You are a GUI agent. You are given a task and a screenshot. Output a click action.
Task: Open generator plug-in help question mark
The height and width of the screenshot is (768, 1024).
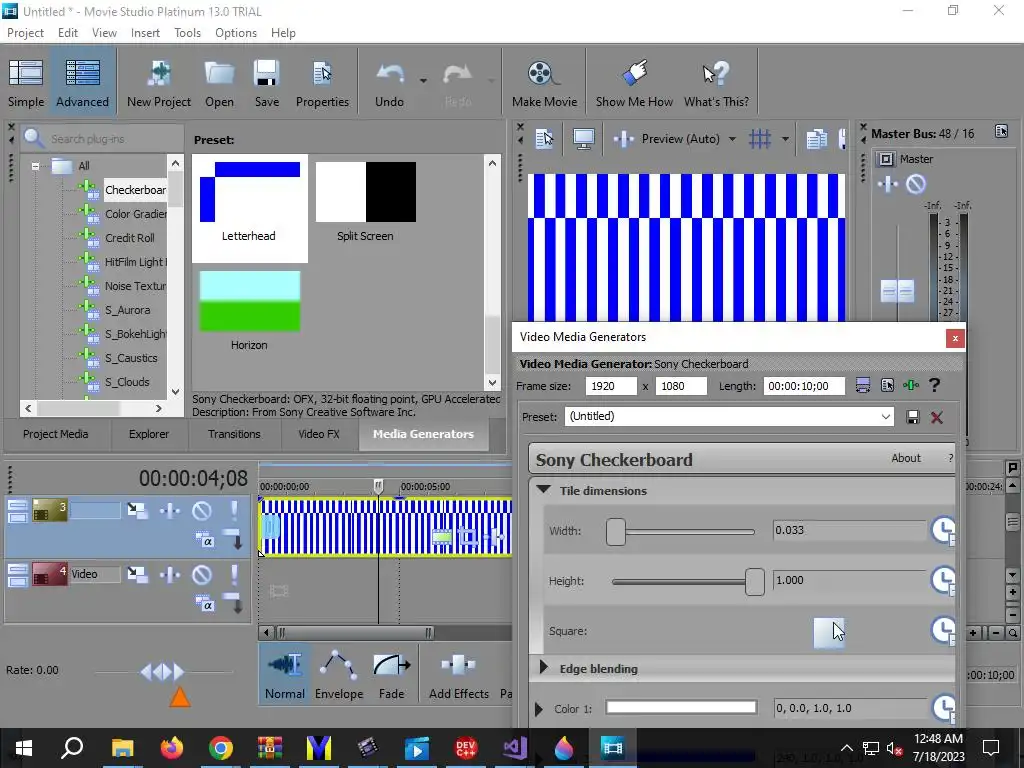point(935,385)
